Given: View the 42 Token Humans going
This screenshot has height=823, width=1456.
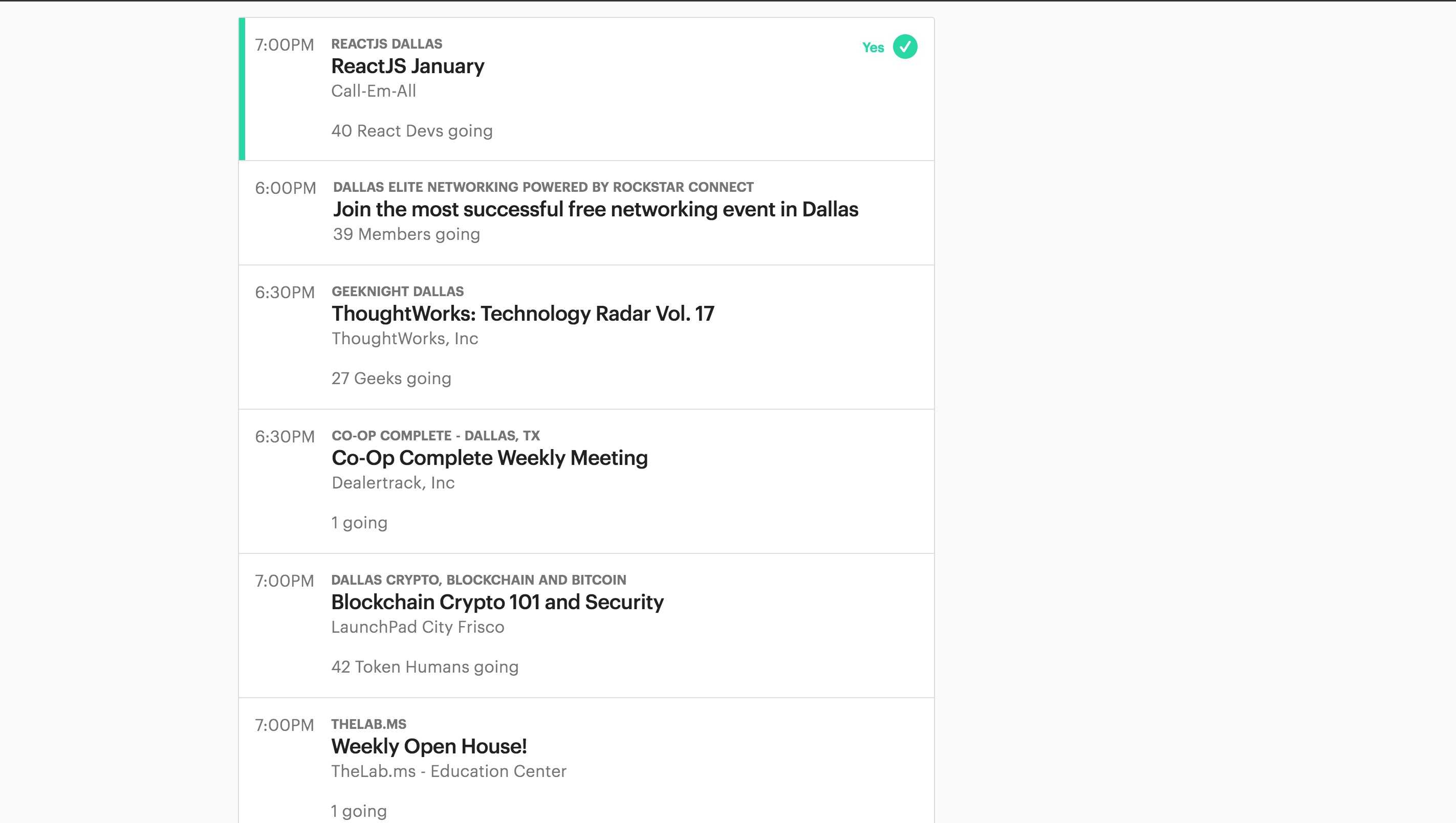Looking at the screenshot, I should tap(424, 667).
